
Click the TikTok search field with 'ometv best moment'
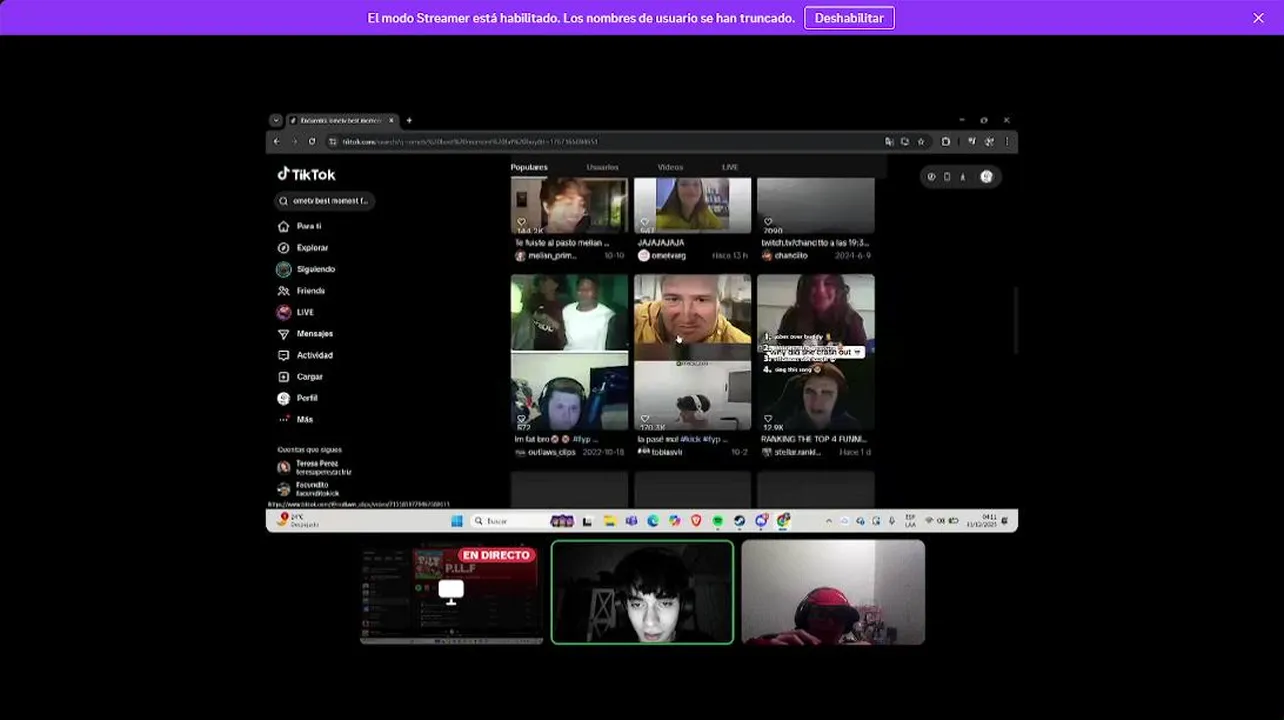click(x=326, y=201)
